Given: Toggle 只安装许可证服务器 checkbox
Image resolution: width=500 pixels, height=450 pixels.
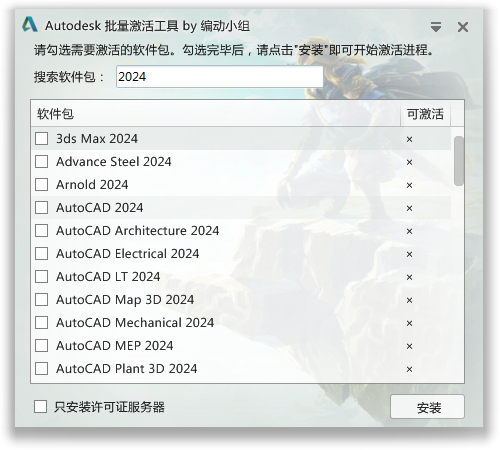Looking at the screenshot, I should pos(40,407).
